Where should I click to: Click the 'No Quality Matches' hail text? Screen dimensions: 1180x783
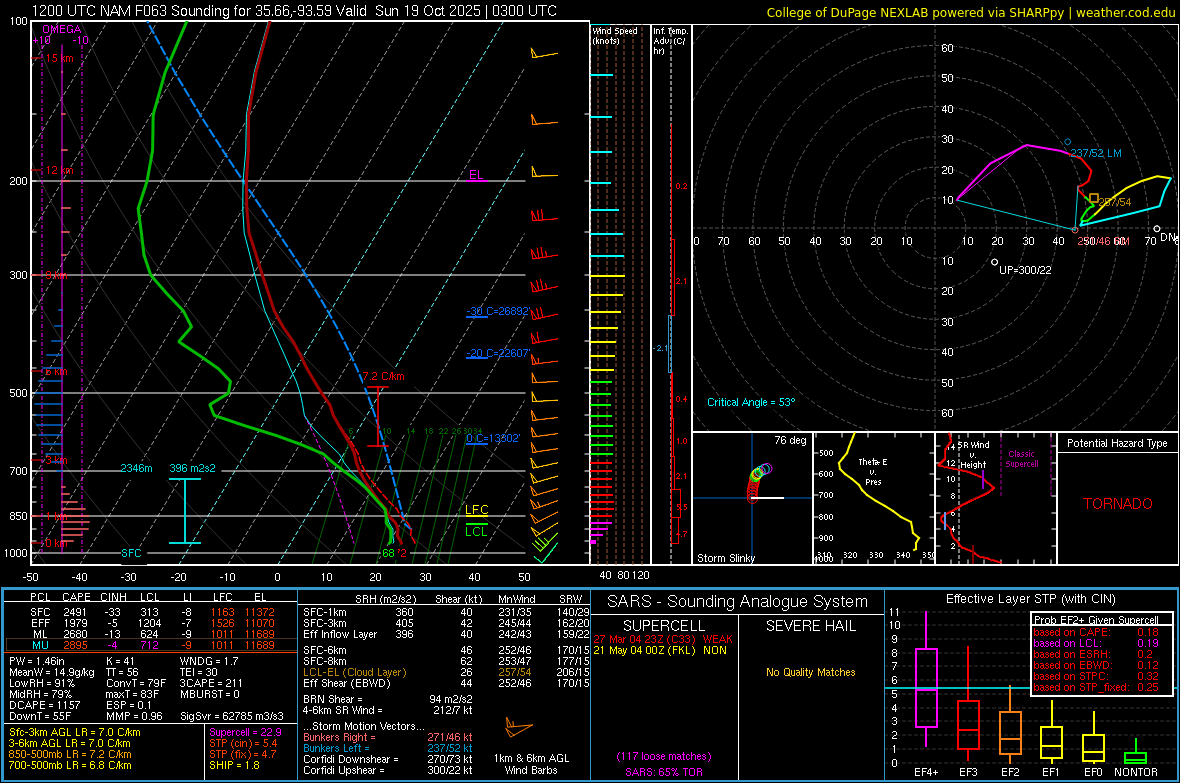click(810, 672)
